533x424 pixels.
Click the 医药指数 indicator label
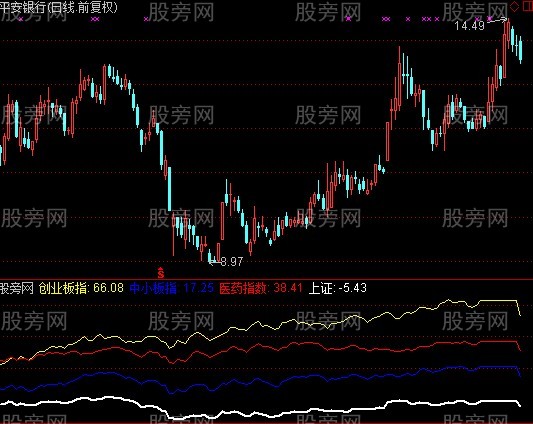(243, 288)
